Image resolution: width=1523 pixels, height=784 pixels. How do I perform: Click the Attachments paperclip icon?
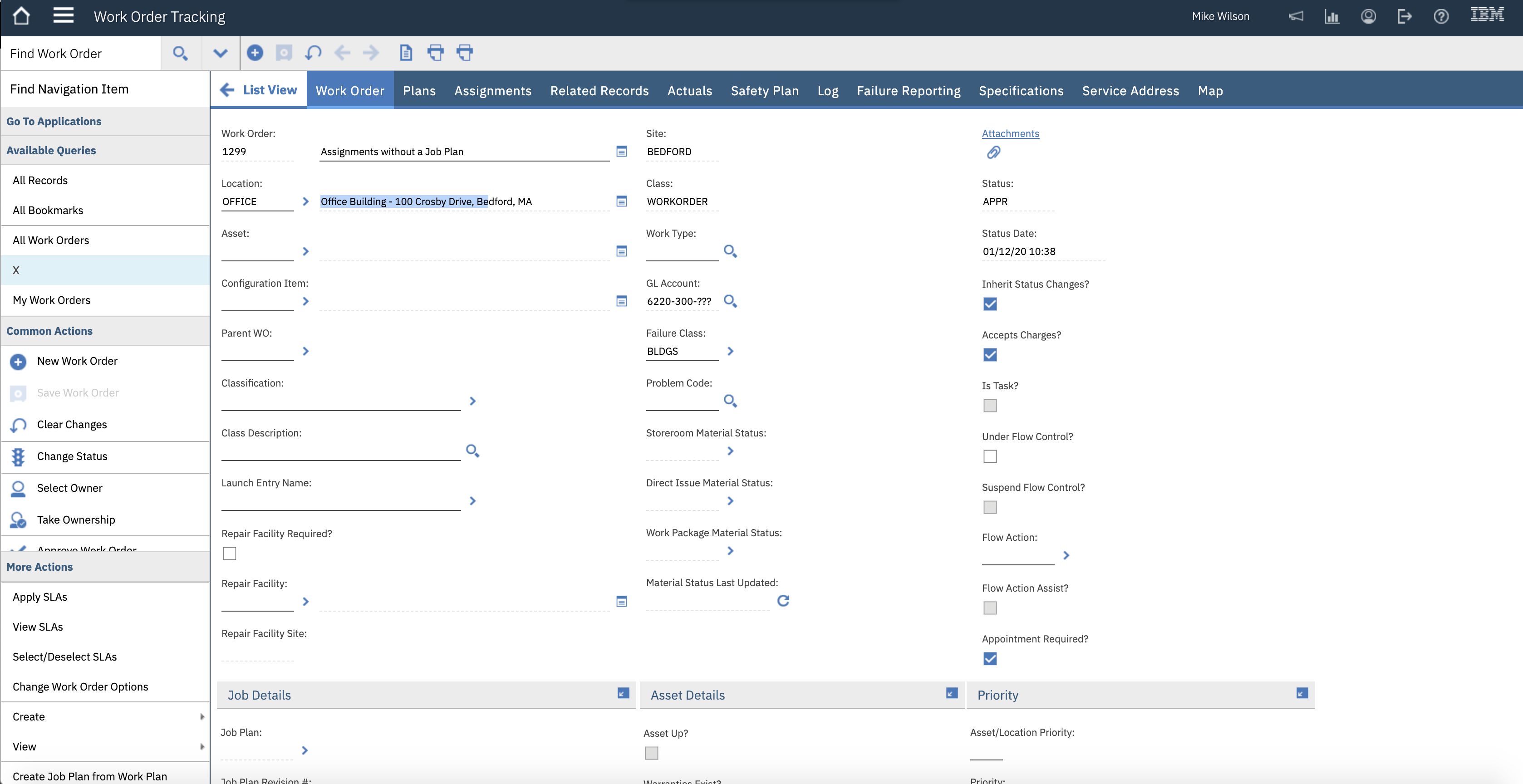pyautogui.click(x=993, y=152)
